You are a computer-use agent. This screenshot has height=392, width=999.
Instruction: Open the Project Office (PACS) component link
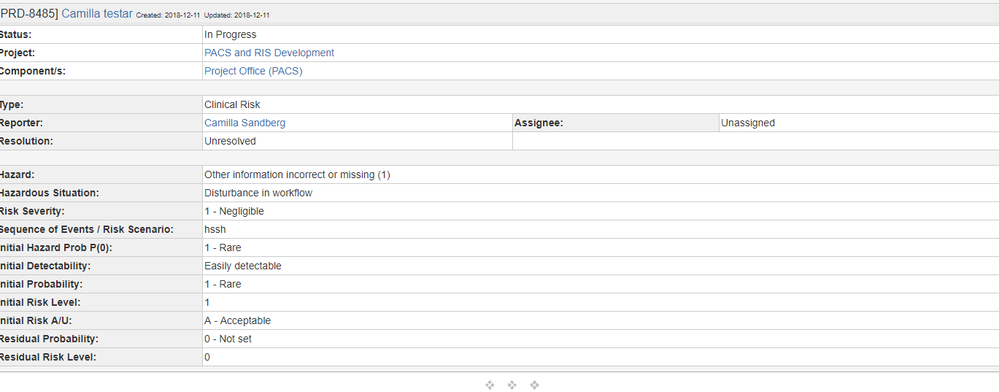coord(253,71)
